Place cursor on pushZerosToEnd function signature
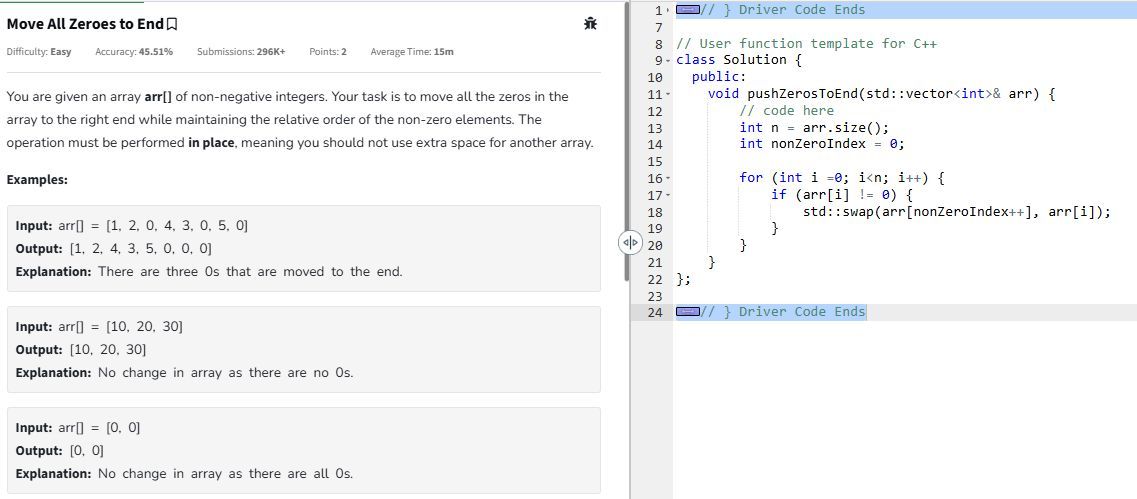 pyautogui.click(x=881, y=94)
